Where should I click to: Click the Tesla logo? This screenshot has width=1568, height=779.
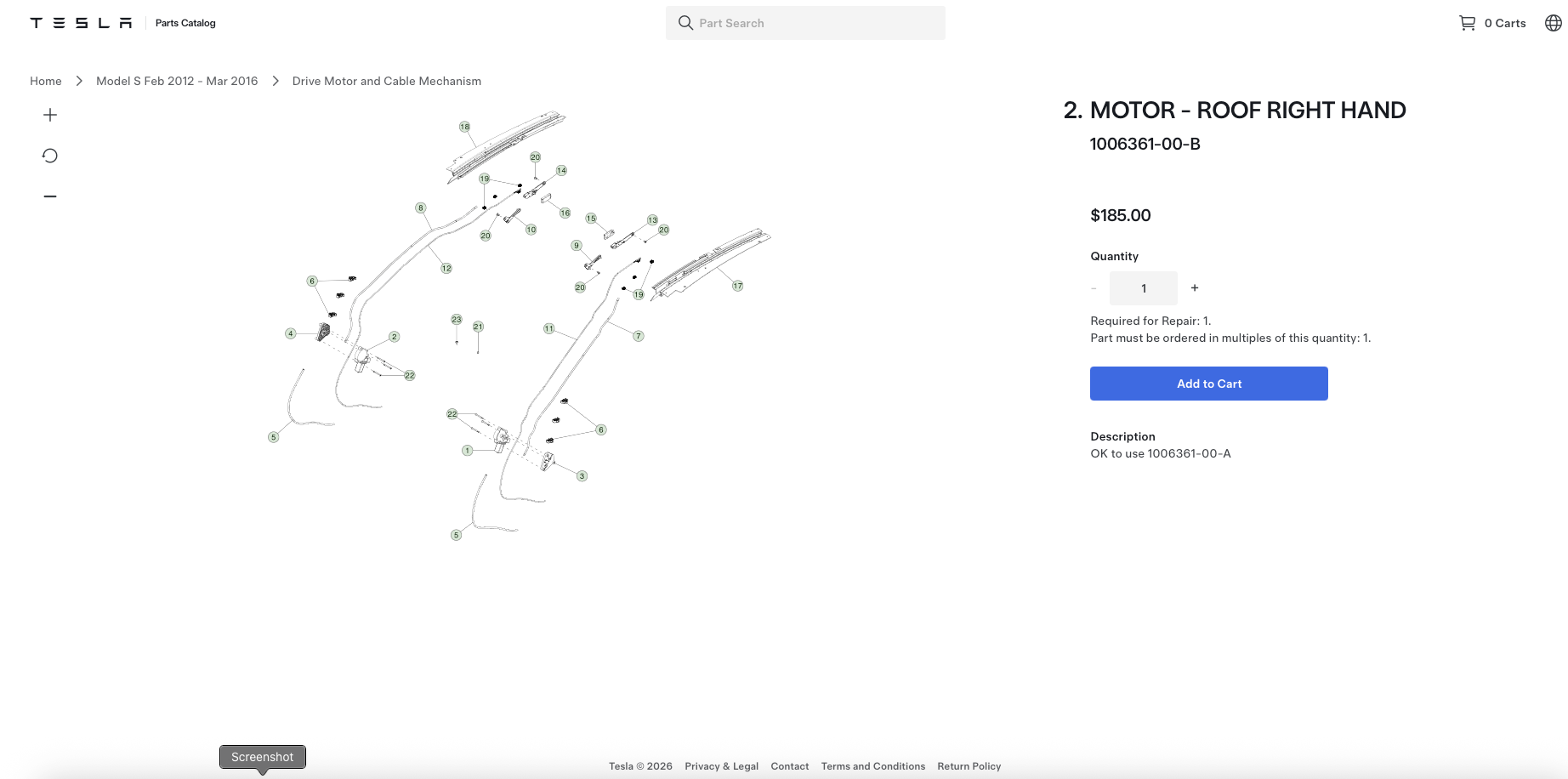tap(81, 23)
